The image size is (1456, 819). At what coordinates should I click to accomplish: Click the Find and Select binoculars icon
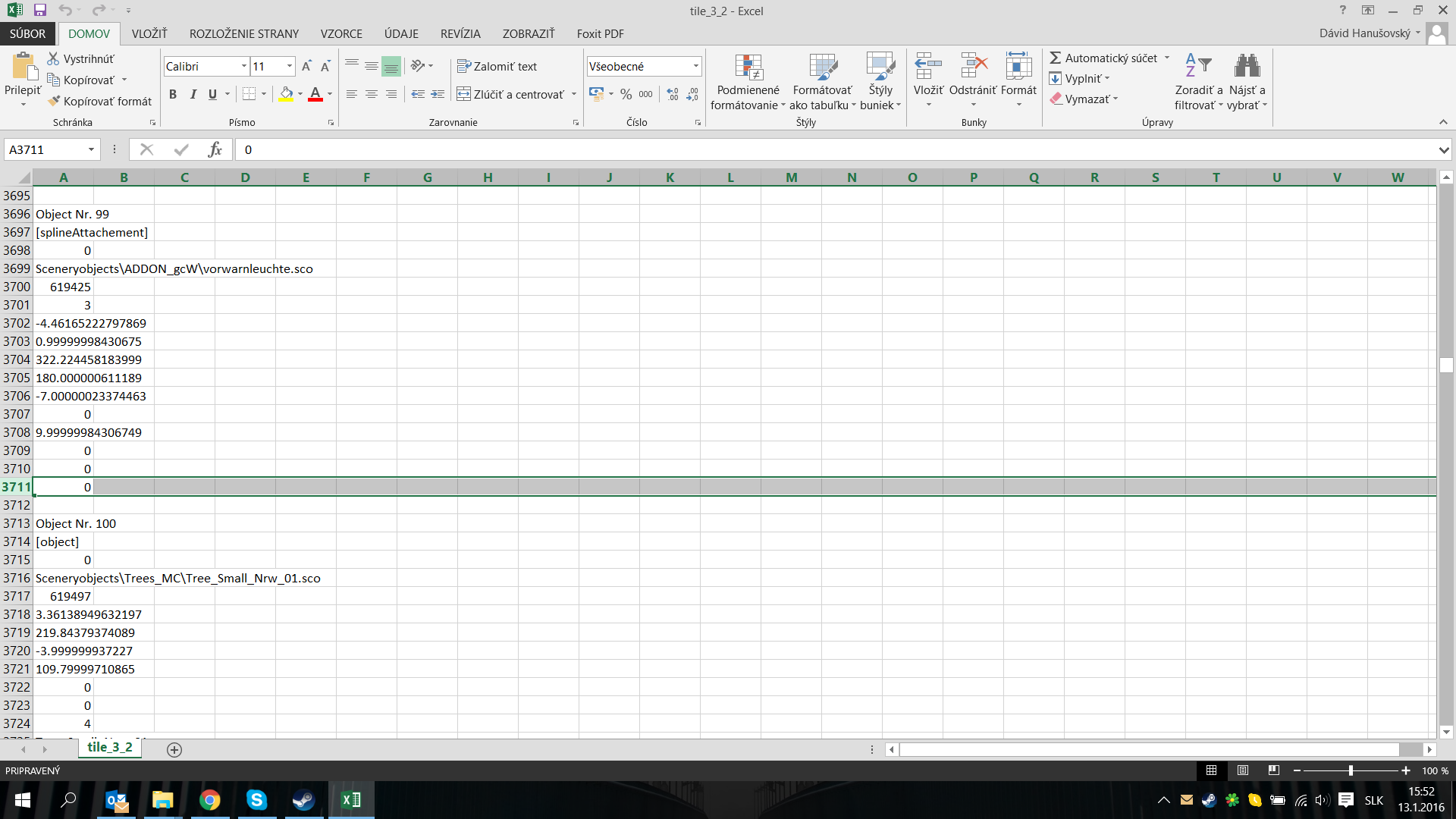pyautogui.click(x=1246, y=66)
